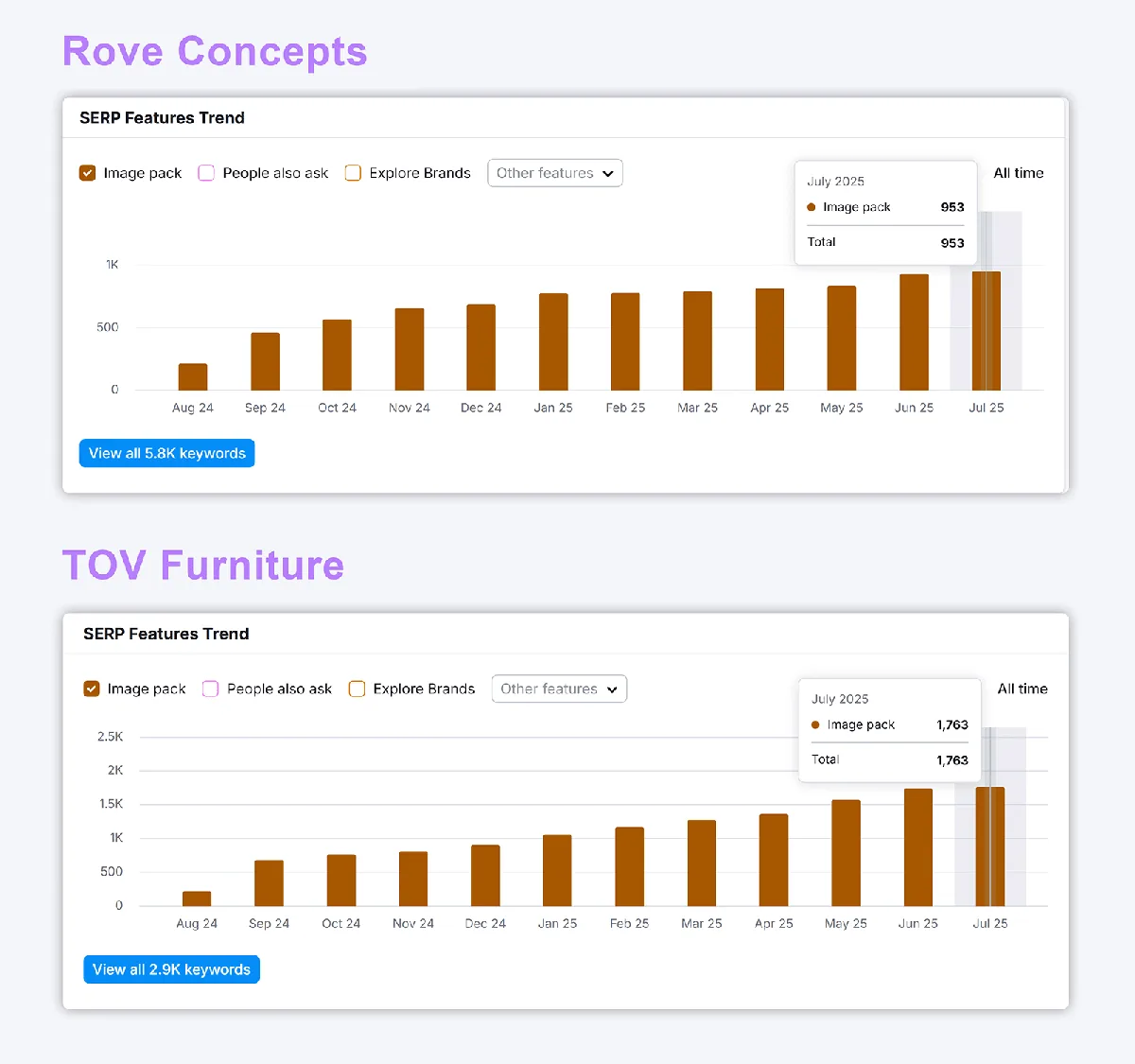Check People also ask in TOV Furniture chart
The image size is (1135, 1064).
(x=210, y=689)
